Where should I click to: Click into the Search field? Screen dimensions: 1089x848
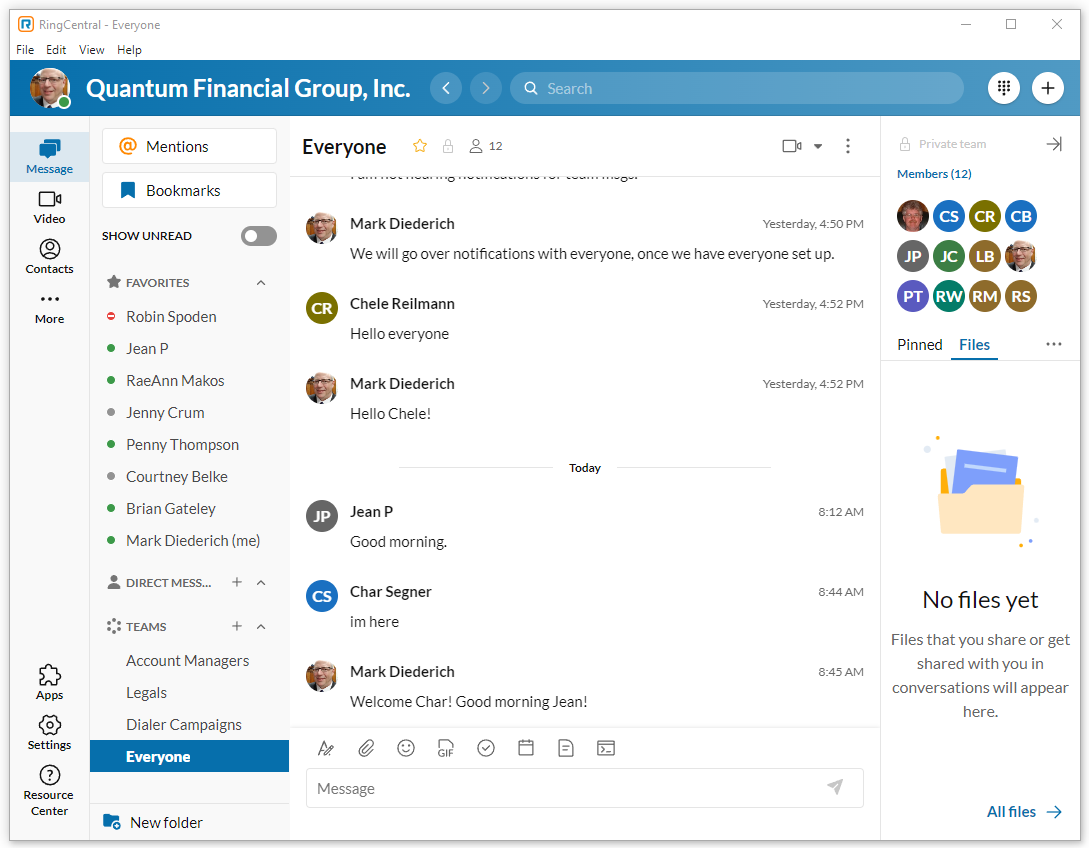coord(737,89)
